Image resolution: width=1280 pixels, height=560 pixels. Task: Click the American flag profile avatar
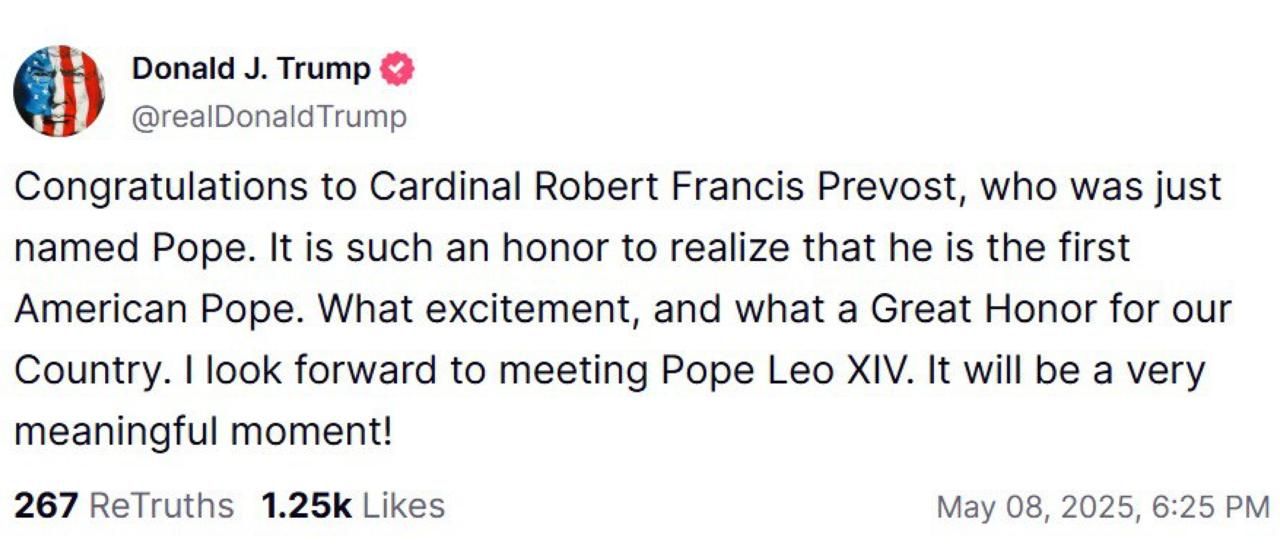click(59, 91)
